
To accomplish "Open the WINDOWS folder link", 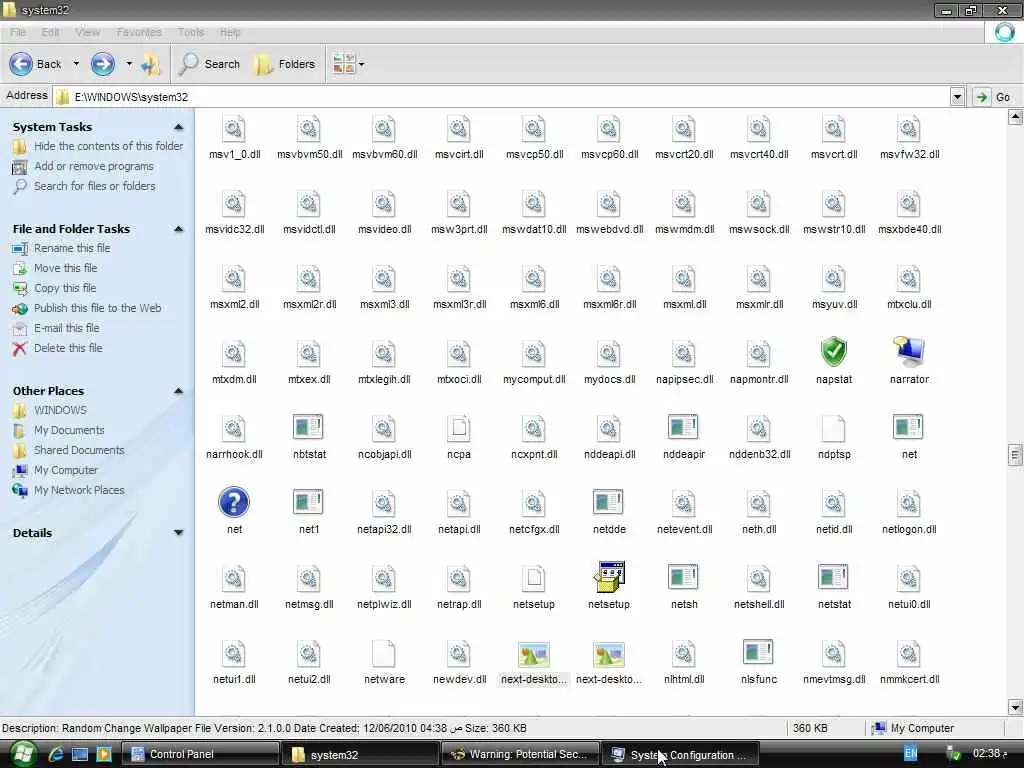I will [x=60, y=410].
